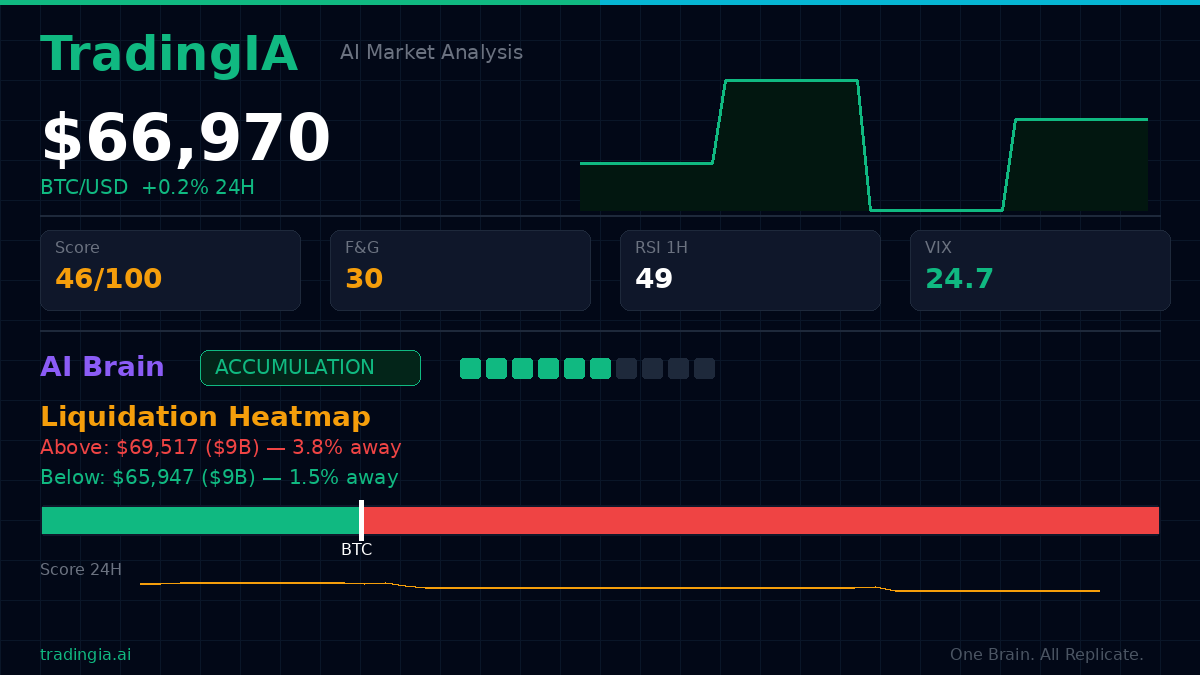Open the VIX 24.7 card

[x=1040, y=270]
